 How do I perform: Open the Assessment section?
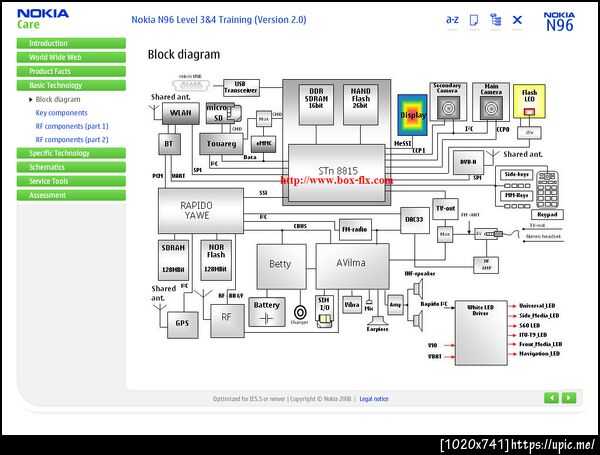(71, 195)
